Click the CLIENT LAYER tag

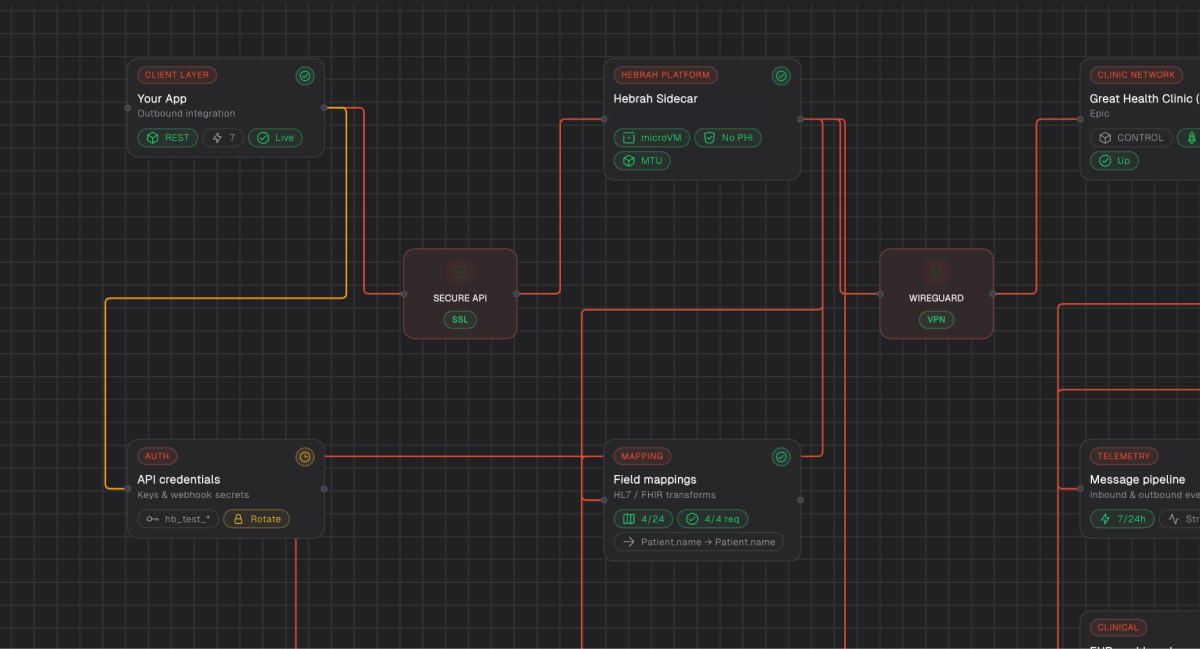176,75
